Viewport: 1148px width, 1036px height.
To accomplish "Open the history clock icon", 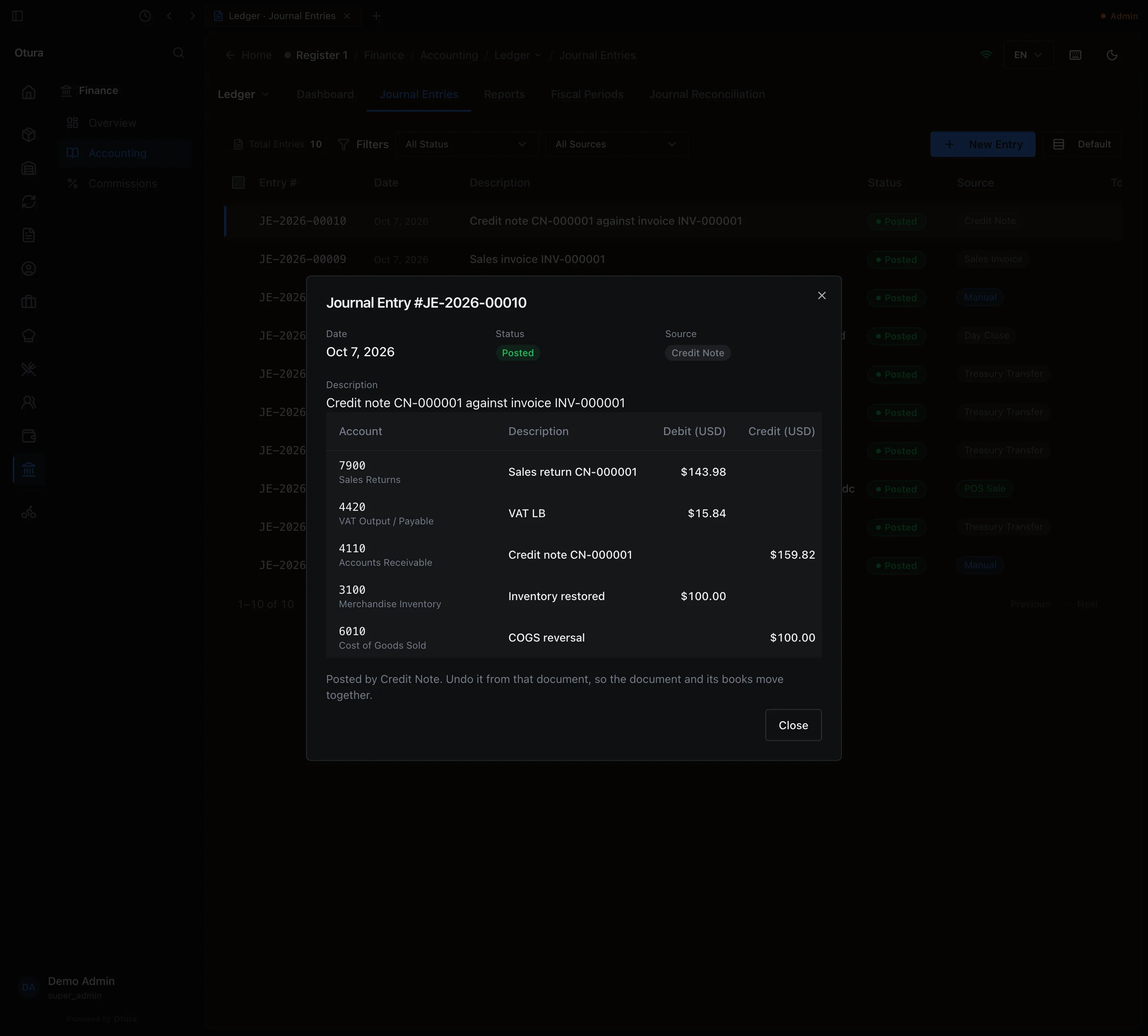I will [x=145, y=16].
